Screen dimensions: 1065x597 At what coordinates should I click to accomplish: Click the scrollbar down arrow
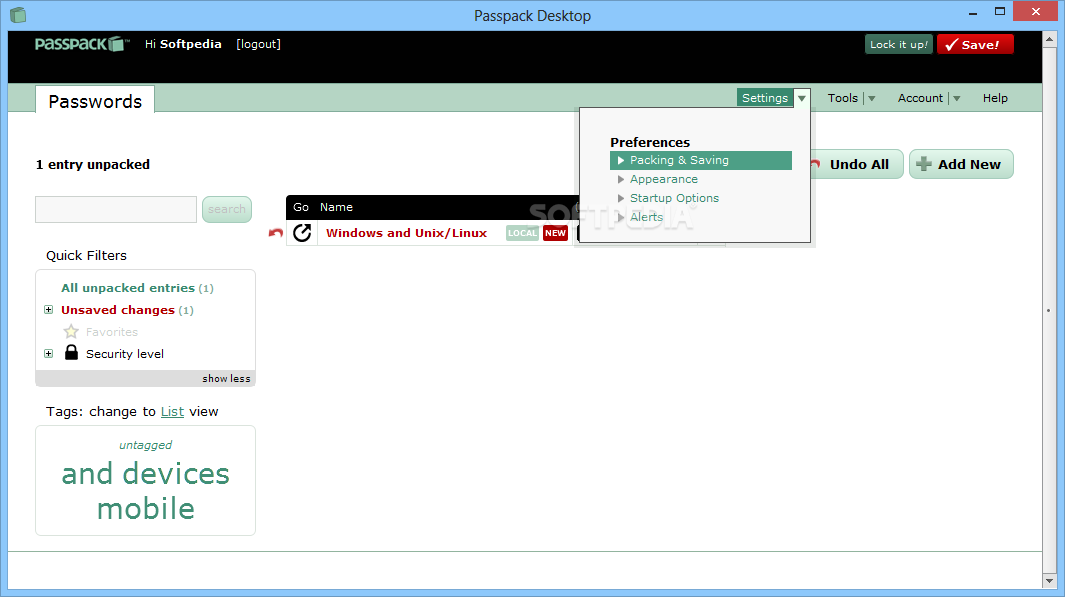pyautogui.click(x=1050, y=581)
